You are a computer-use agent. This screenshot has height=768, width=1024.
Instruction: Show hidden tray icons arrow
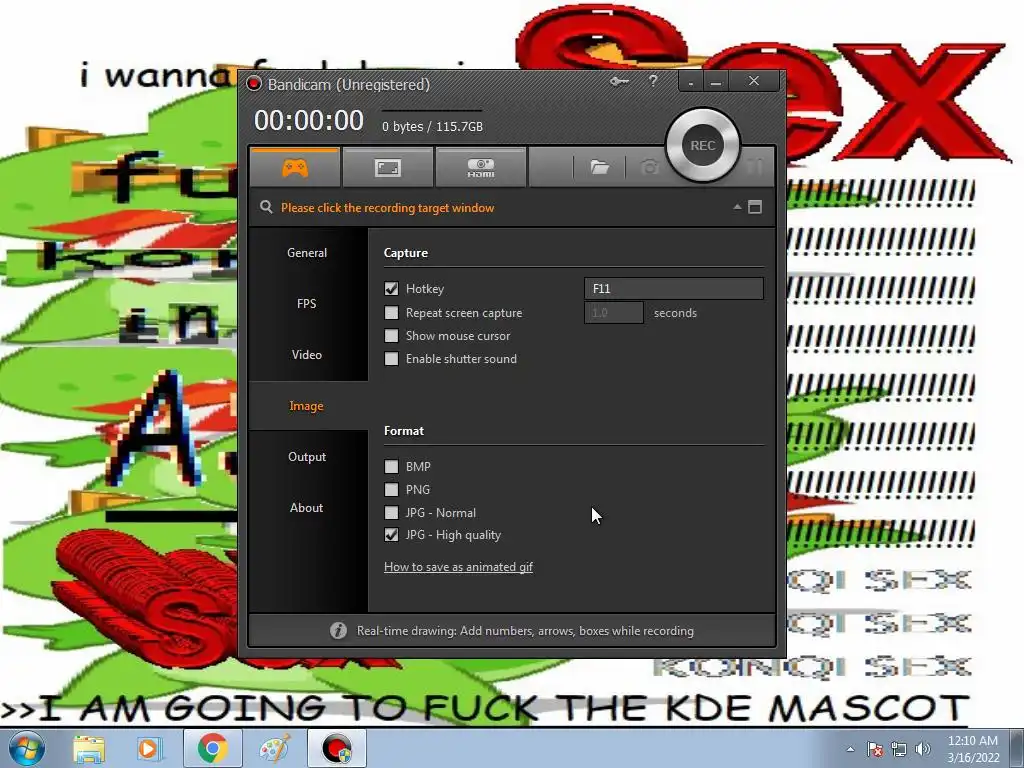click(x=850, y=749)
